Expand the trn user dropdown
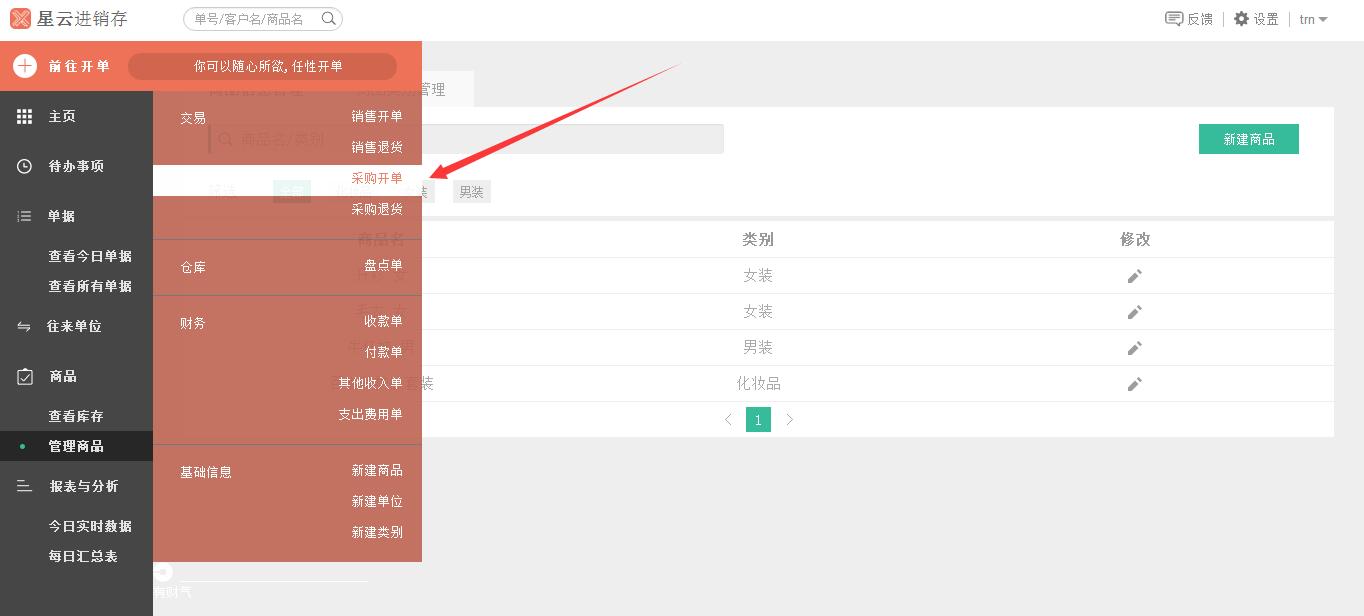This screenshot has height=616, width=1364. (x=1313, y=19)
